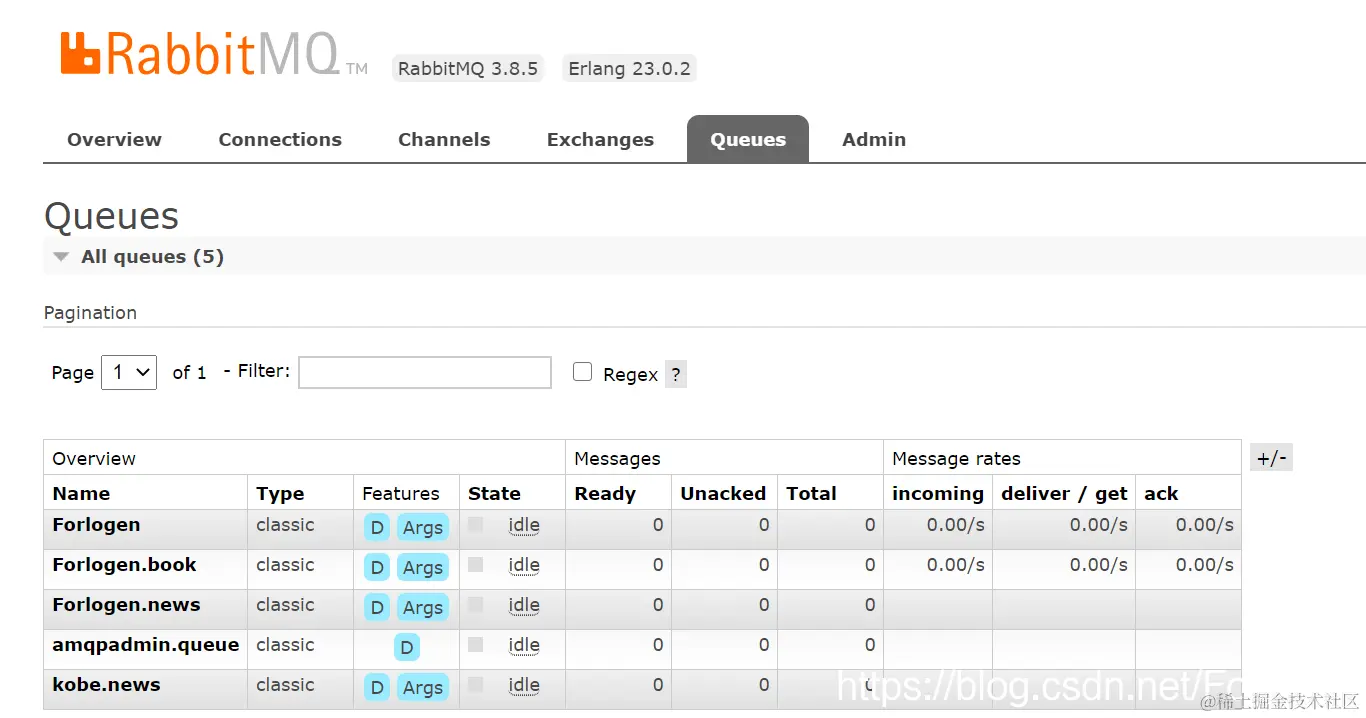Click incoming 0.00/s in Forlogen row
This screenshot has width=1366, height=718.
click(x=955, y=525)
